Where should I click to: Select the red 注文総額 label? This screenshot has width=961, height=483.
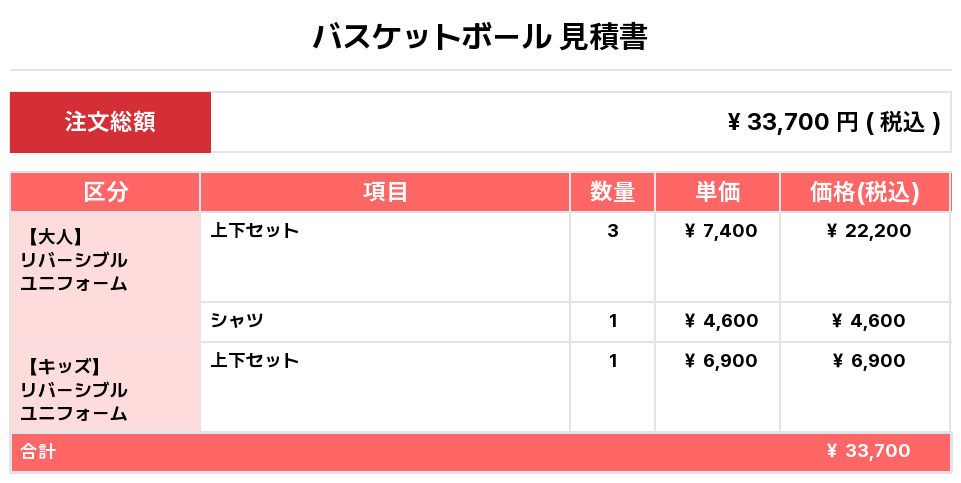110,122
